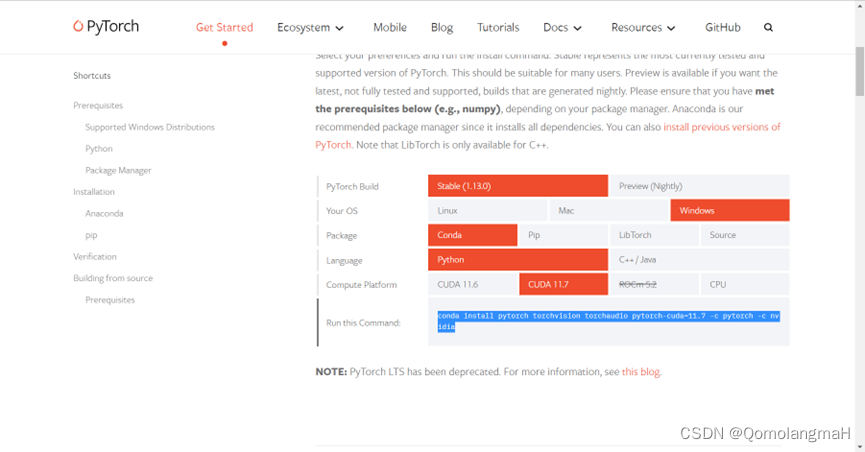Image resolution: width=865 pixels, height=452 pixels.
Task: Jump to Prerequisites under Shortcuts
Action: 98,105
